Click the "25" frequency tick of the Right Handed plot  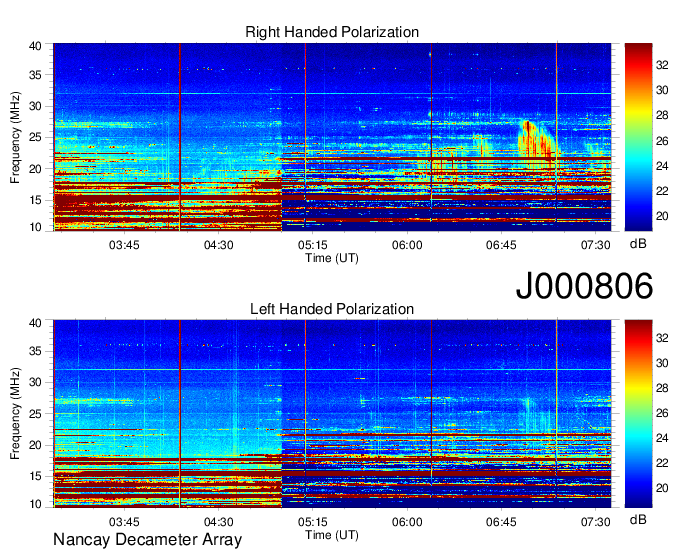tap(35, 137)
